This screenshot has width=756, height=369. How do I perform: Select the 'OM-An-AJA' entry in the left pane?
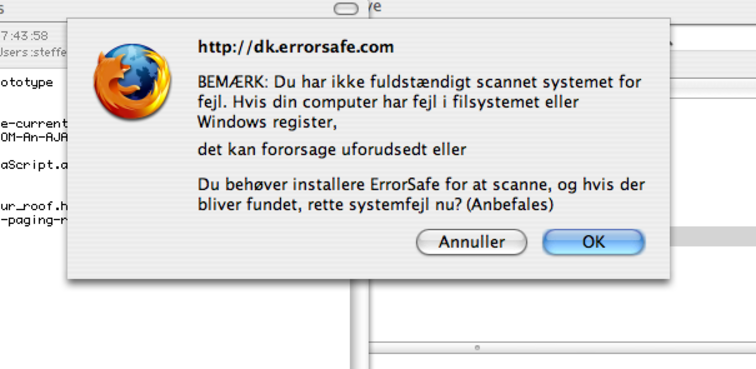[x=33, y=137]
